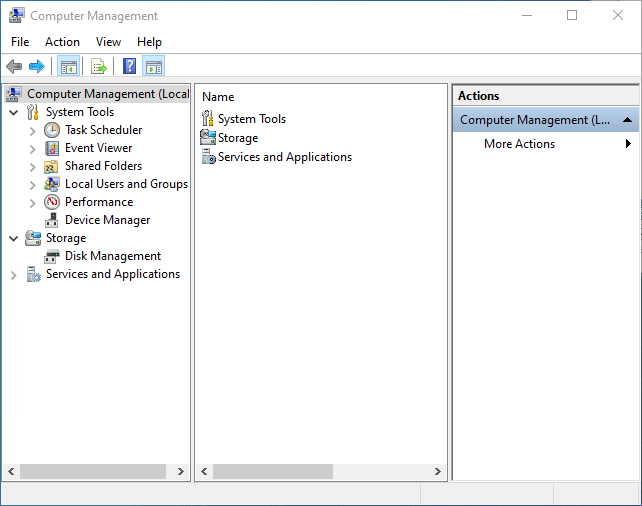
Task: Select Storage text in center list
Action: click(x=238, y=138)
